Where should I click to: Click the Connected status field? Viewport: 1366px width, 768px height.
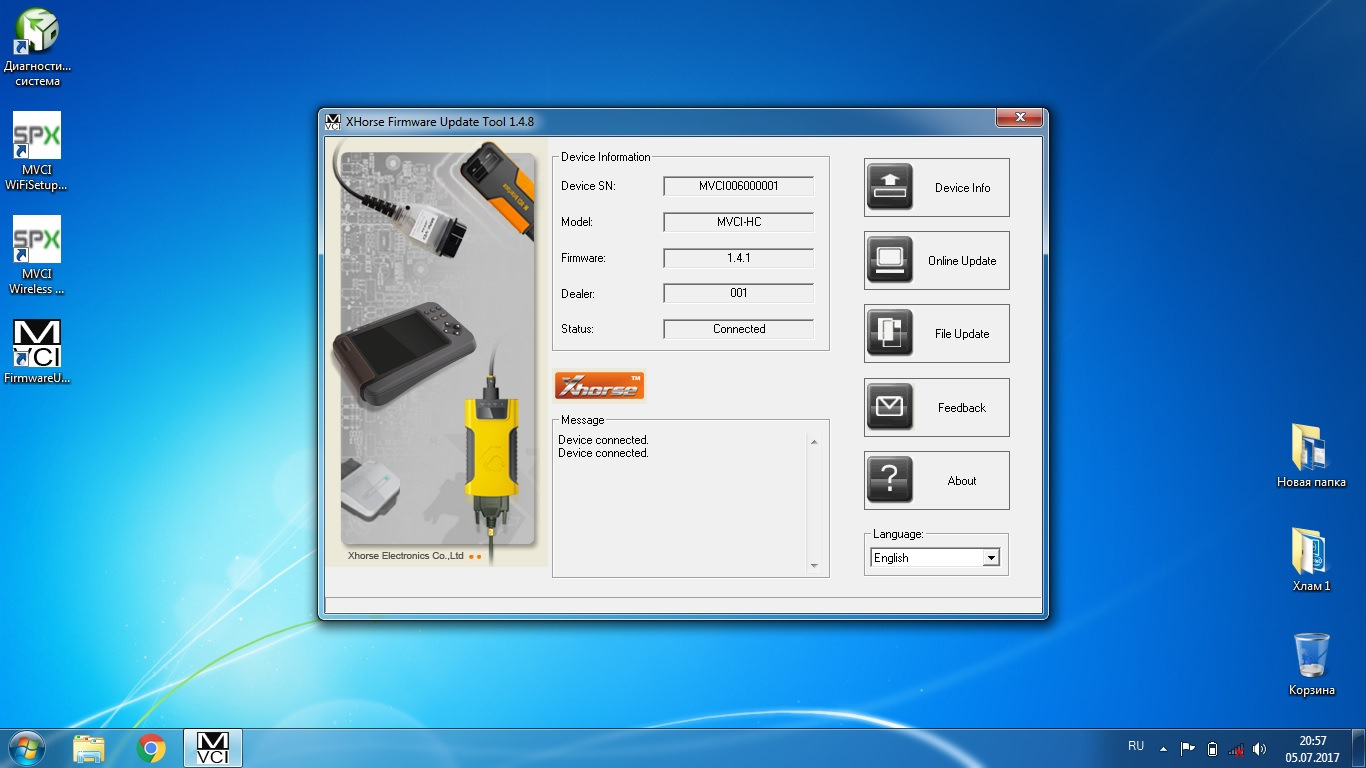coord(739,329)
